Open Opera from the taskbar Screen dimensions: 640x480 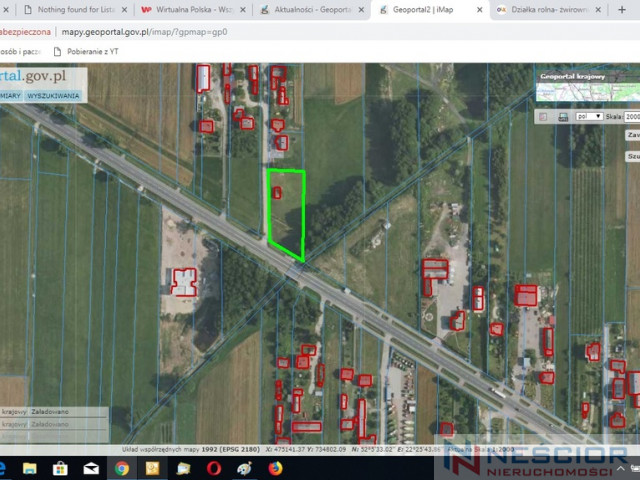(x=214, y=468)
